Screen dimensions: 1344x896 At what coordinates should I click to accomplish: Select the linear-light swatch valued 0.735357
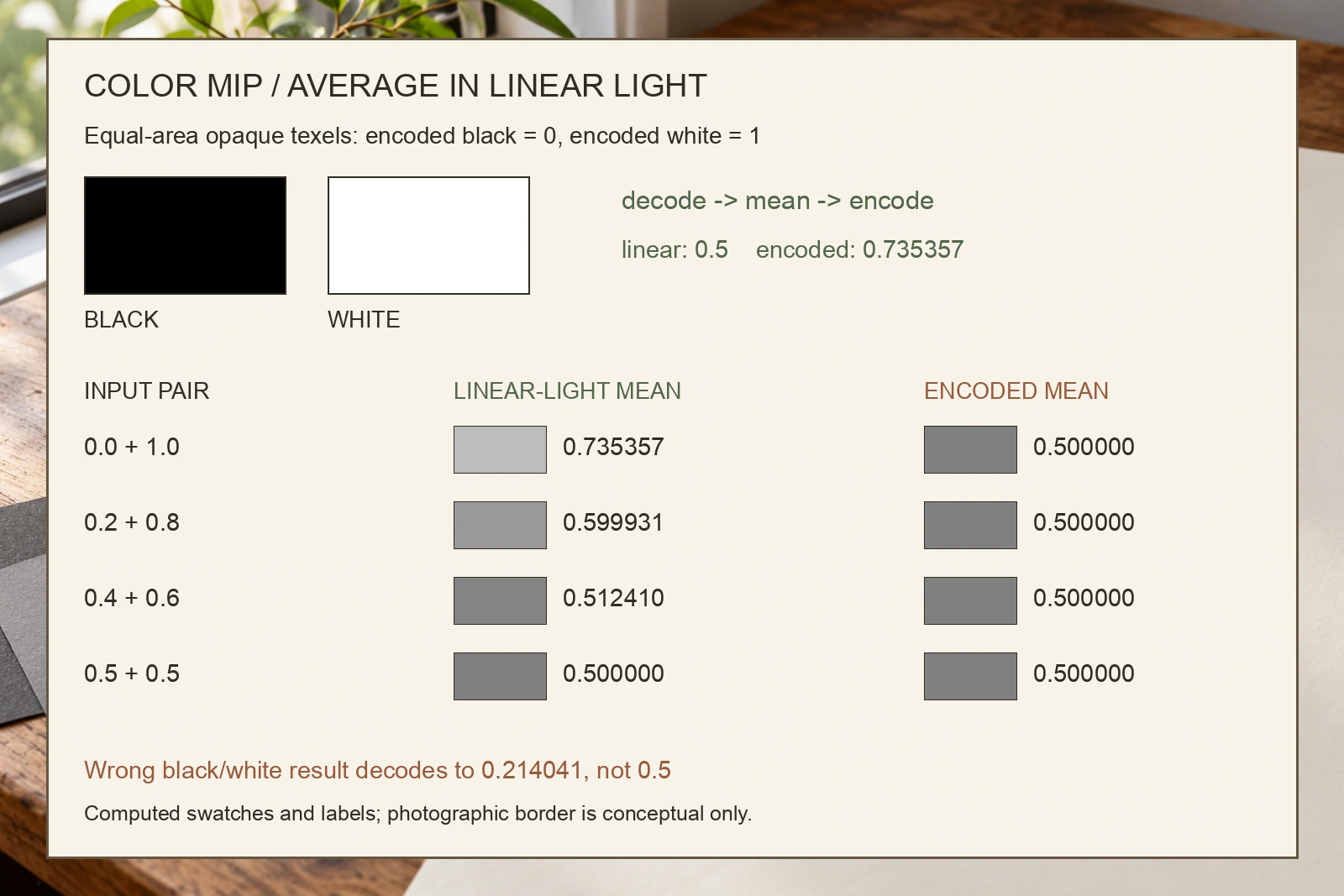[x=500, y=449]
